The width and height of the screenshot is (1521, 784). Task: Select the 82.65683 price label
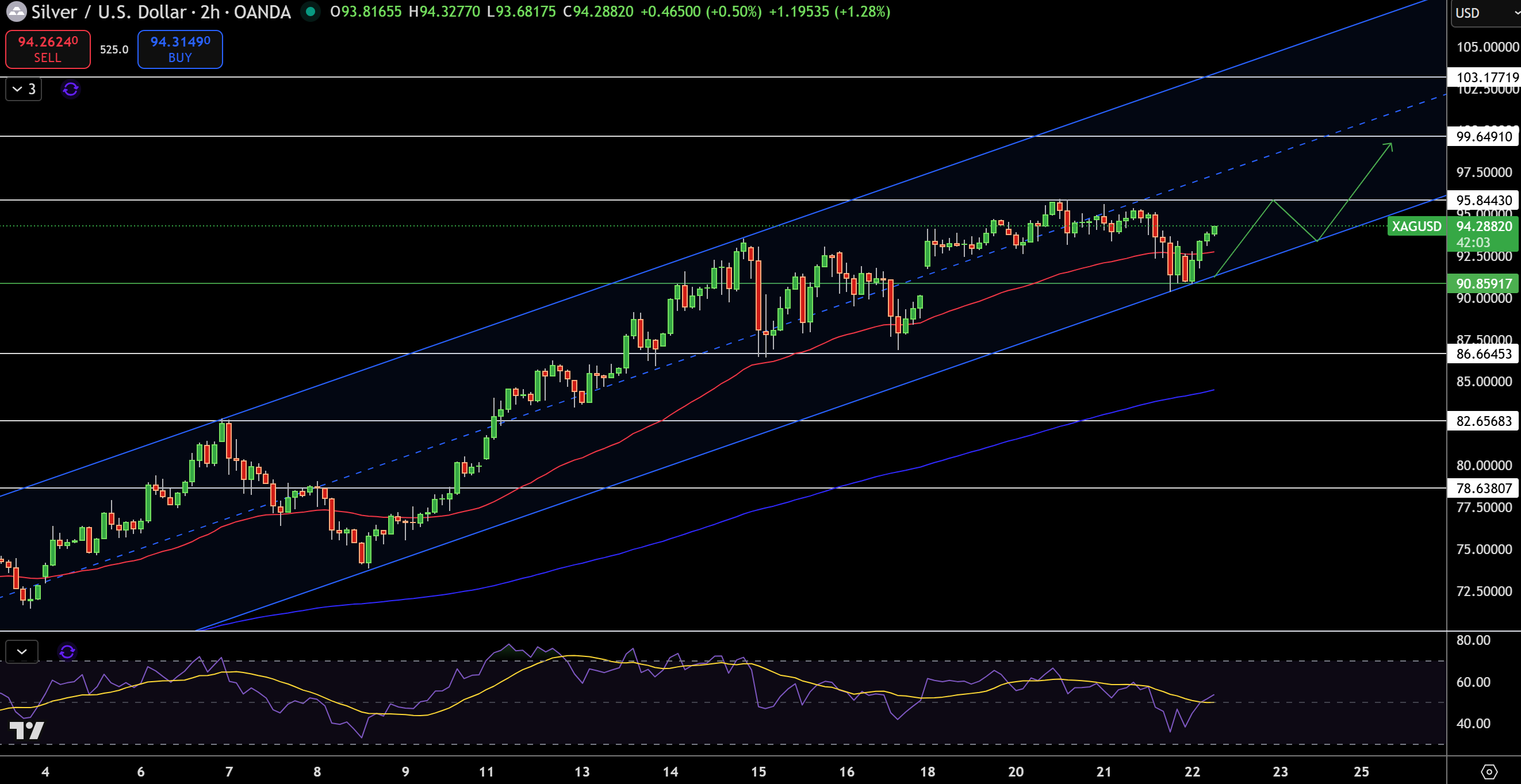[1482, 421]
